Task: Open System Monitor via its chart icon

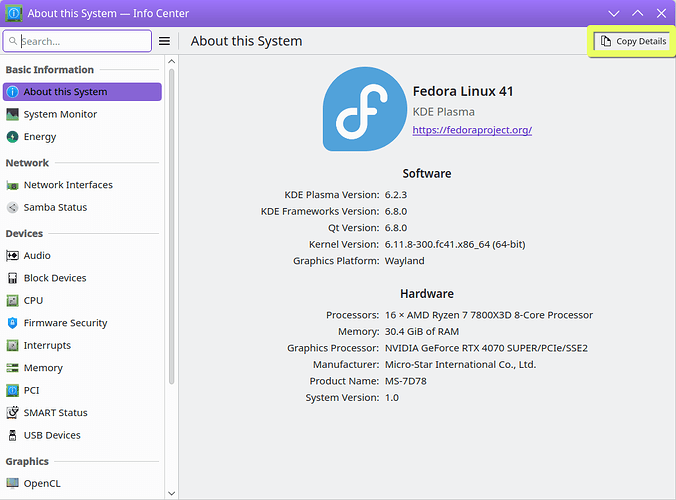Action: [13, 114]
